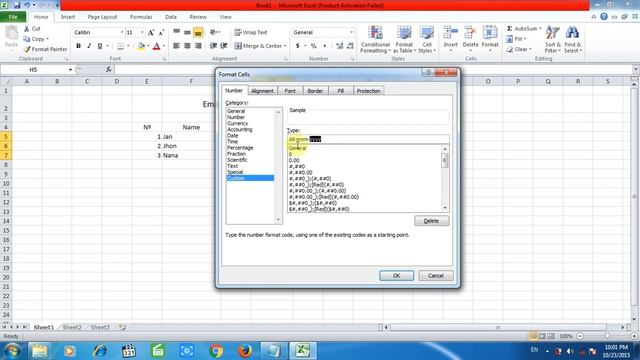Screen dimensions: 640x360
Task: Toggle Bold formatting in ribbon
Action: 78,46
